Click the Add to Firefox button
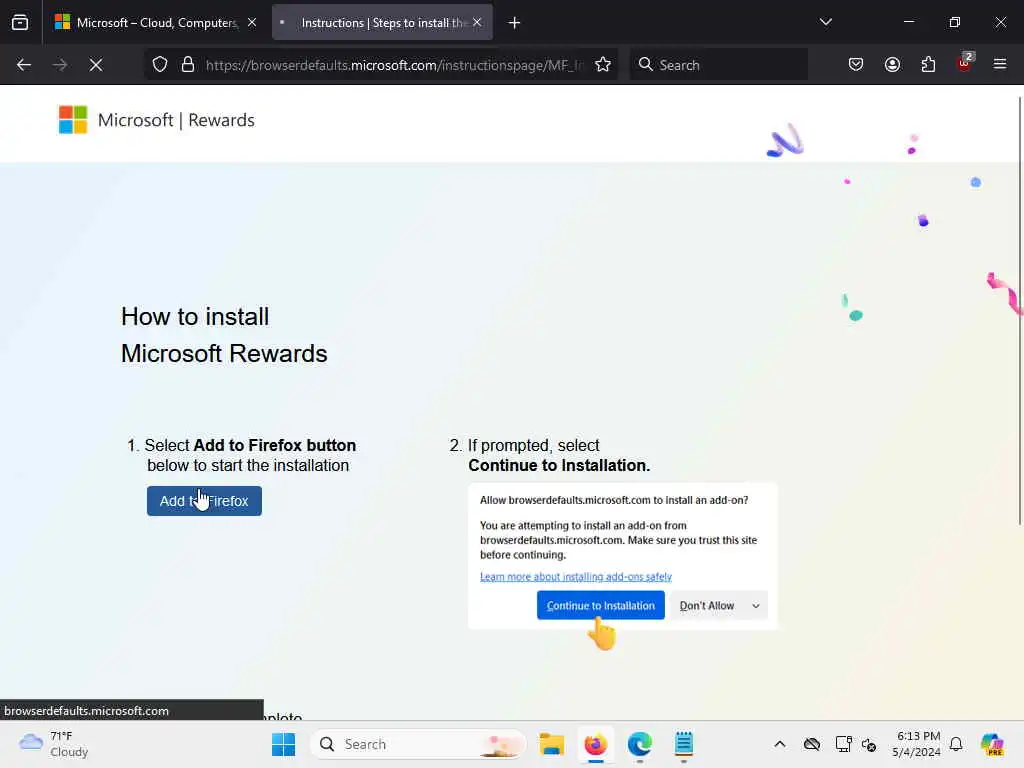Viewport: 1024px width, 768px height. pyautogui.click(x=204, y=501)
